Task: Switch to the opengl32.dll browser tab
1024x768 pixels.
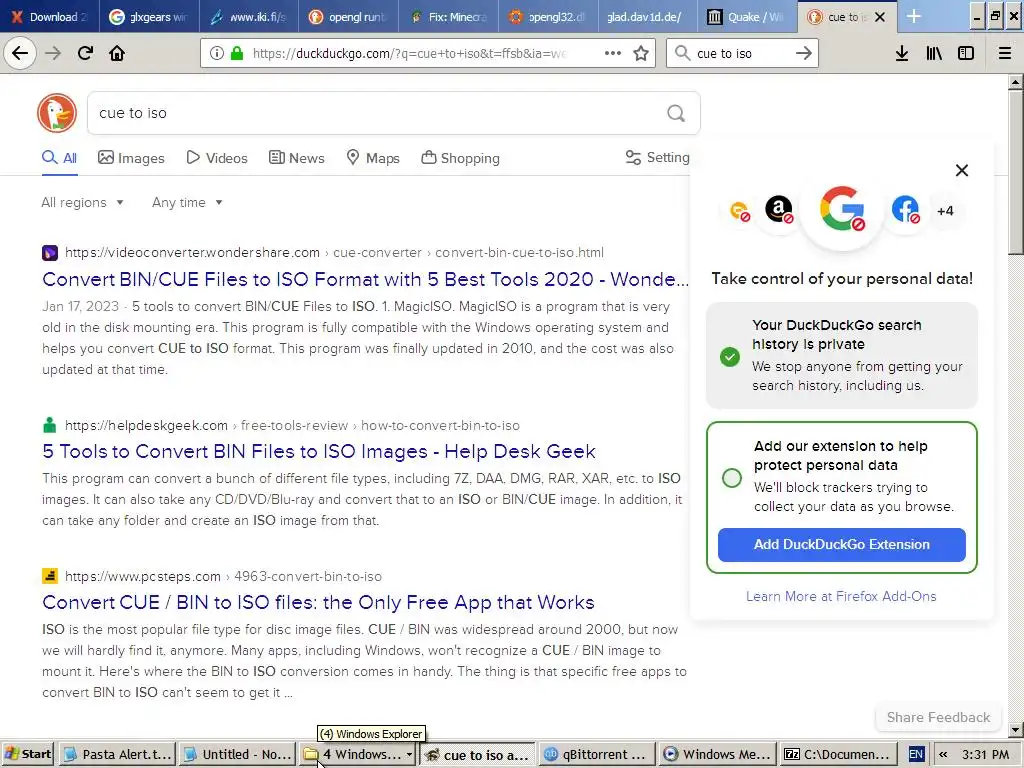Action: 547,16
